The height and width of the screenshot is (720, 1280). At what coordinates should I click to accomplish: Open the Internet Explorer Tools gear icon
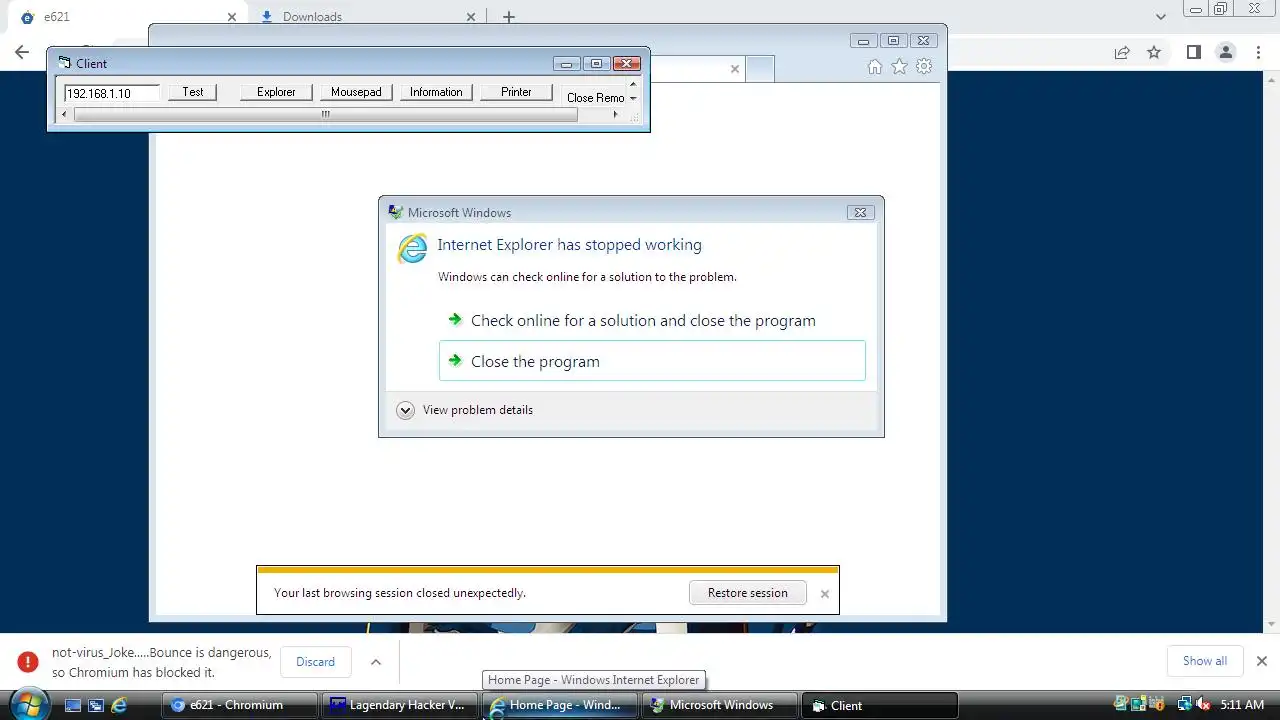pos(924,67)
